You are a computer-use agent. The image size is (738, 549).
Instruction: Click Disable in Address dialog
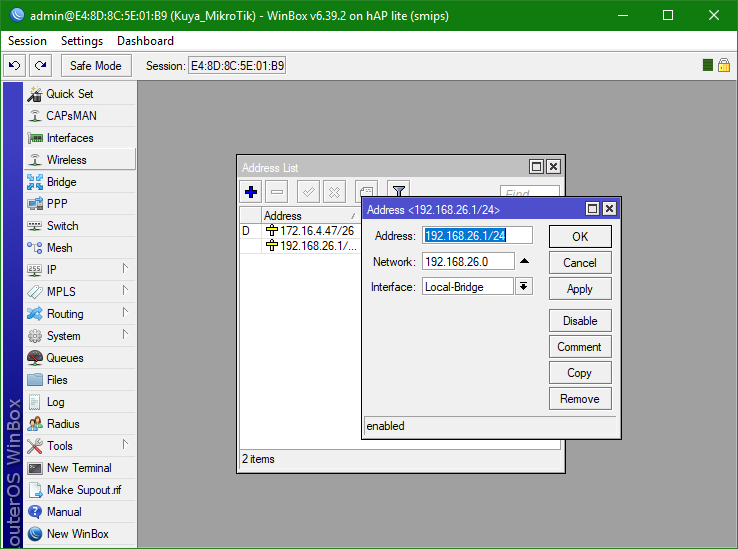coord(580,321)
